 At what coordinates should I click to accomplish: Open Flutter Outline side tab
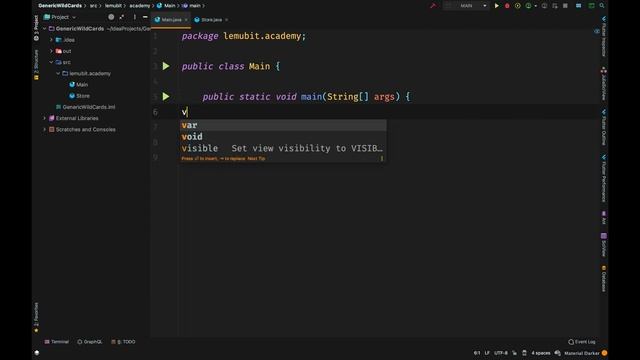coord(603,127)
